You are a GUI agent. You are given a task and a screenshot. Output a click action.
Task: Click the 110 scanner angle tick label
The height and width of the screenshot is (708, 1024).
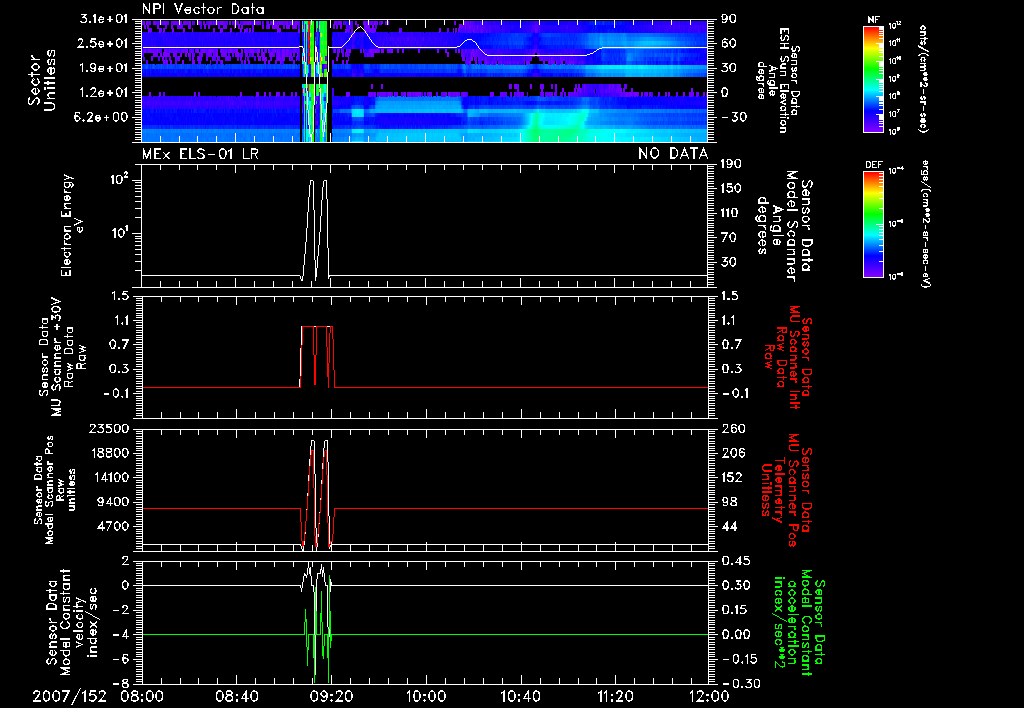click(731, 213)
